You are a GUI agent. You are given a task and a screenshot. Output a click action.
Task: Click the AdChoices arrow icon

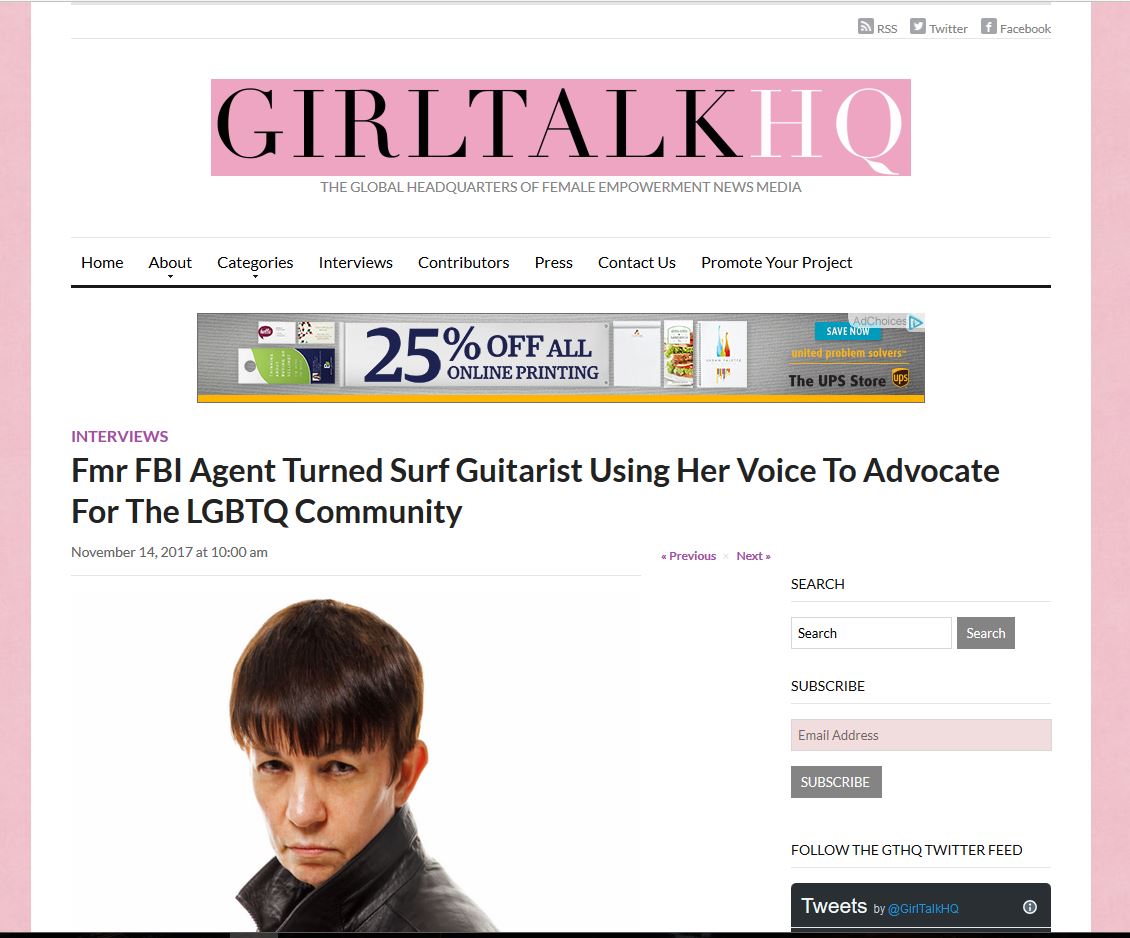[x=915, y=322]
